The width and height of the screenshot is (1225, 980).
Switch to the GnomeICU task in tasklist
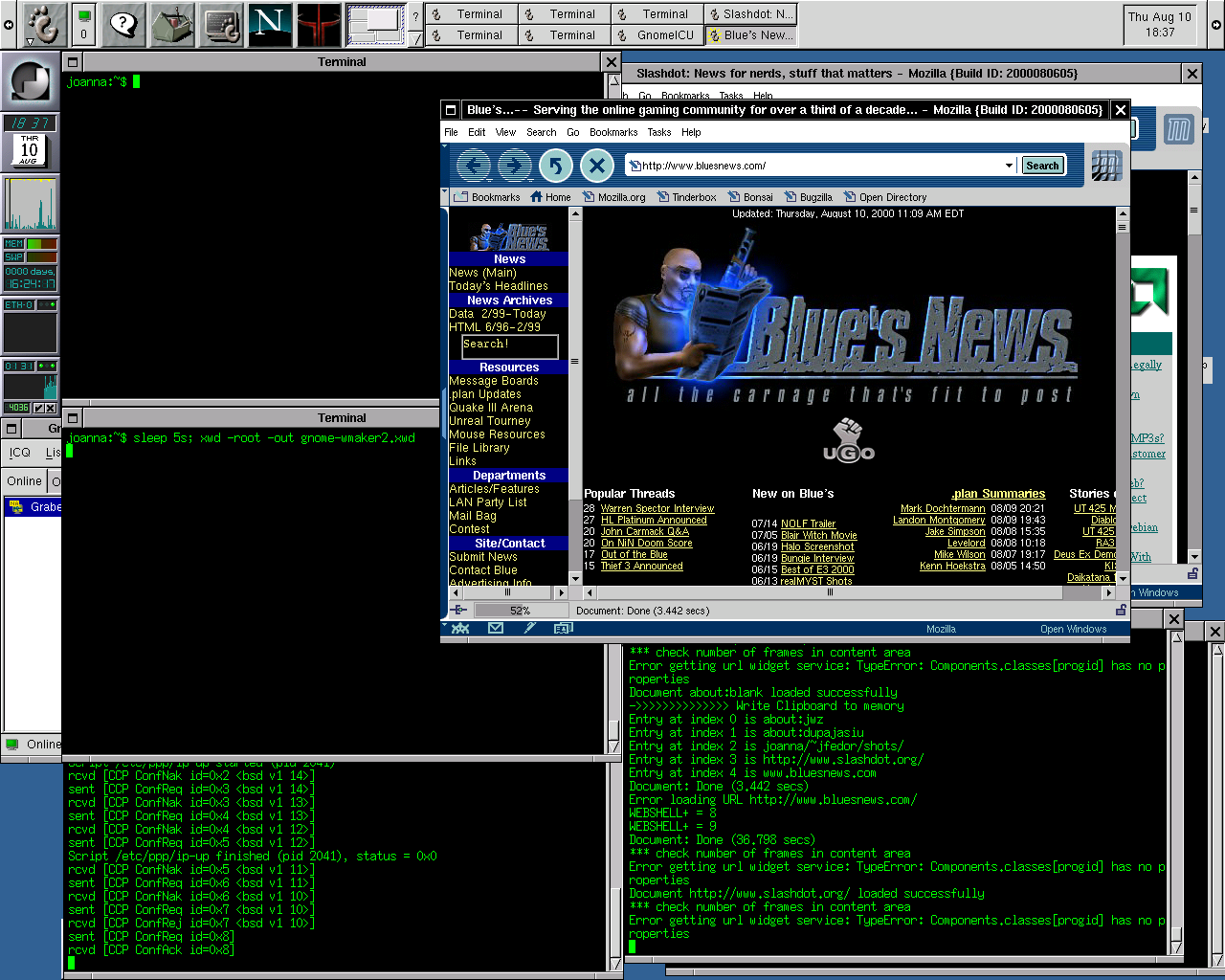coord(657,35)
